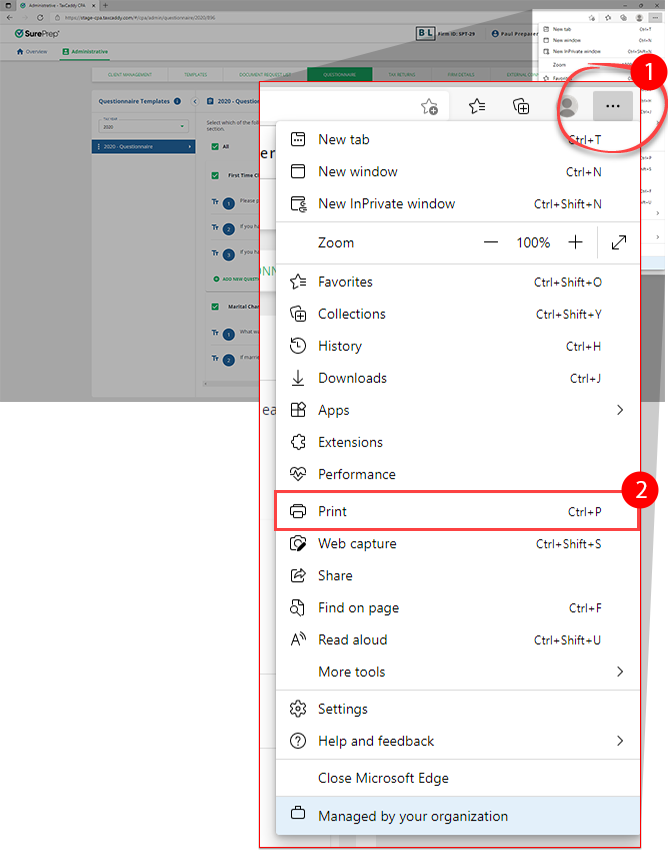This screenshot has height=857, width=668.
Task: Open Downloads from the menu
Action: tap(458, 378)
